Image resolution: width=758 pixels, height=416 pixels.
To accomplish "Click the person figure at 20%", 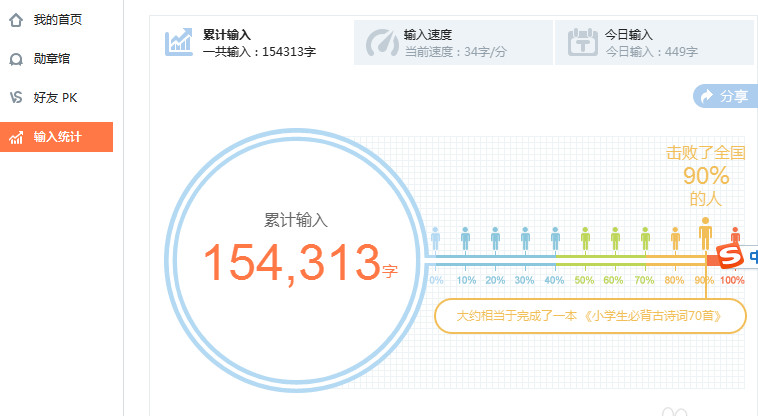I will (496, 238).
